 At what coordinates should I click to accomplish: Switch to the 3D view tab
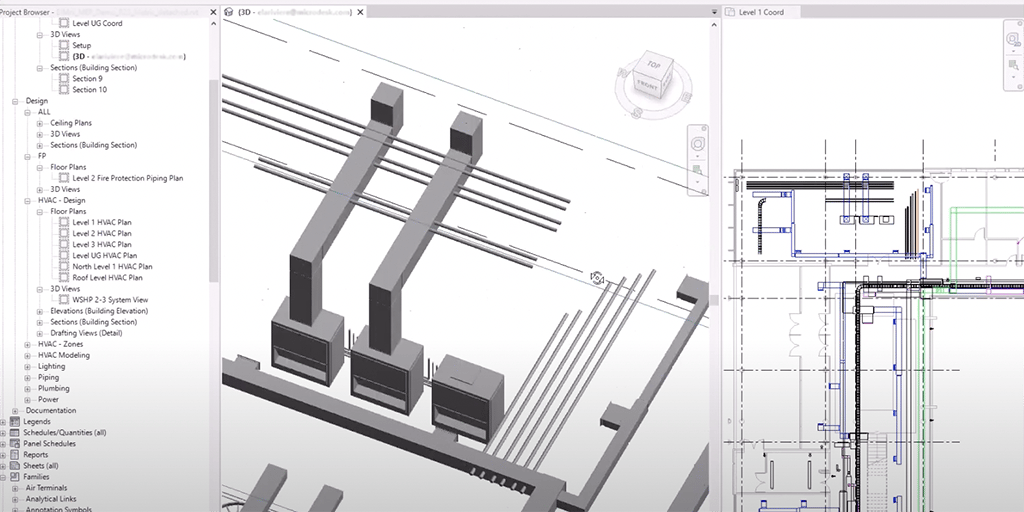(x=295, y=12)
